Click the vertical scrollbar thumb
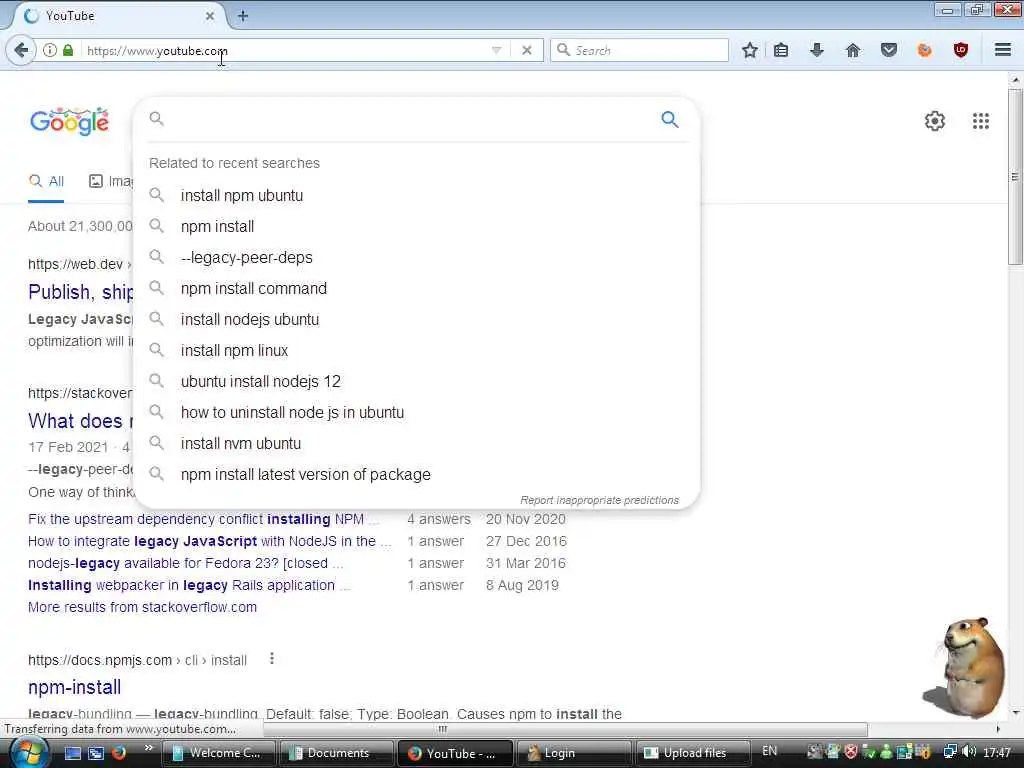 pos(1015,176)
